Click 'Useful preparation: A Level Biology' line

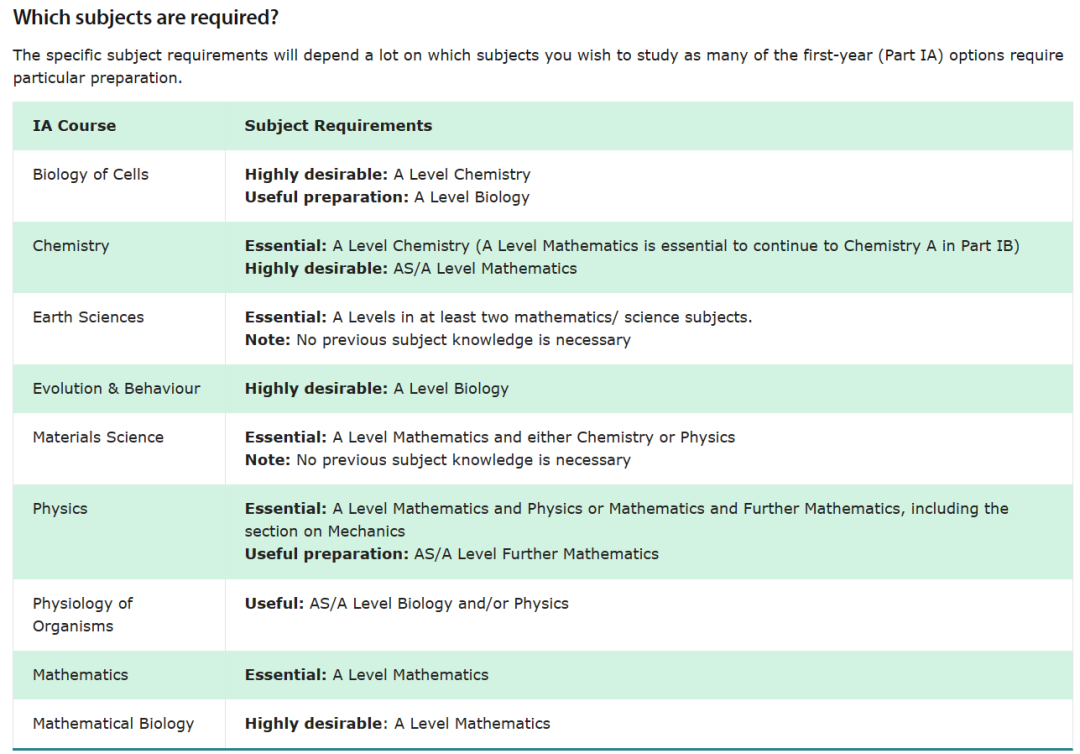click(x=387, y=197)
